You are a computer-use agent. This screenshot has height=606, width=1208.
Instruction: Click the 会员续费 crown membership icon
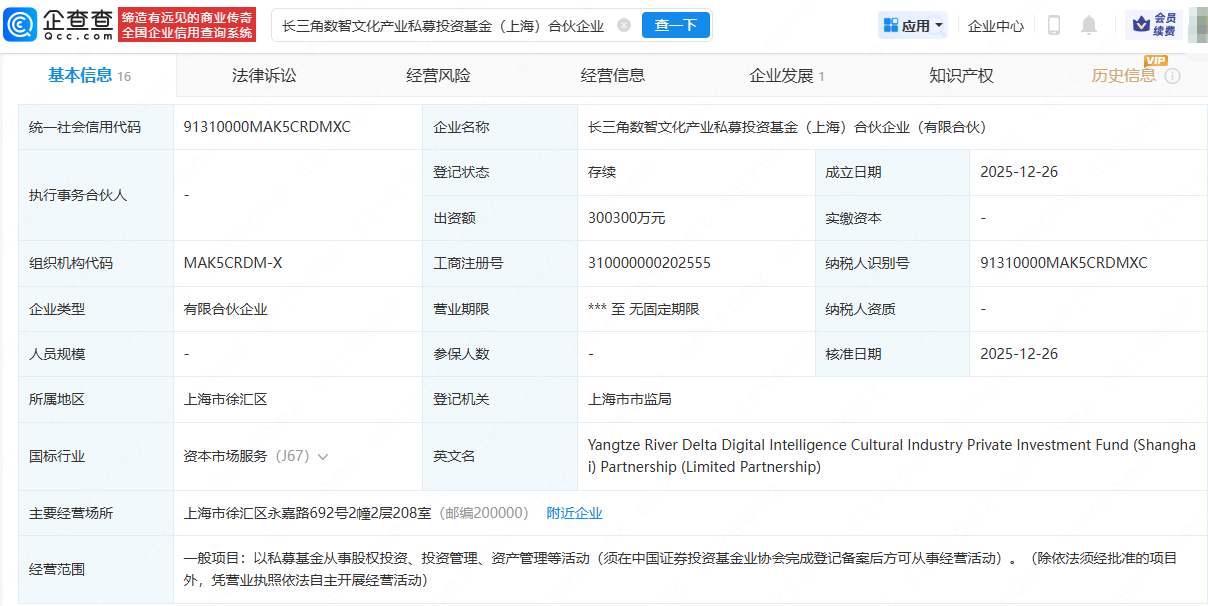click(x=1140, y=22)
